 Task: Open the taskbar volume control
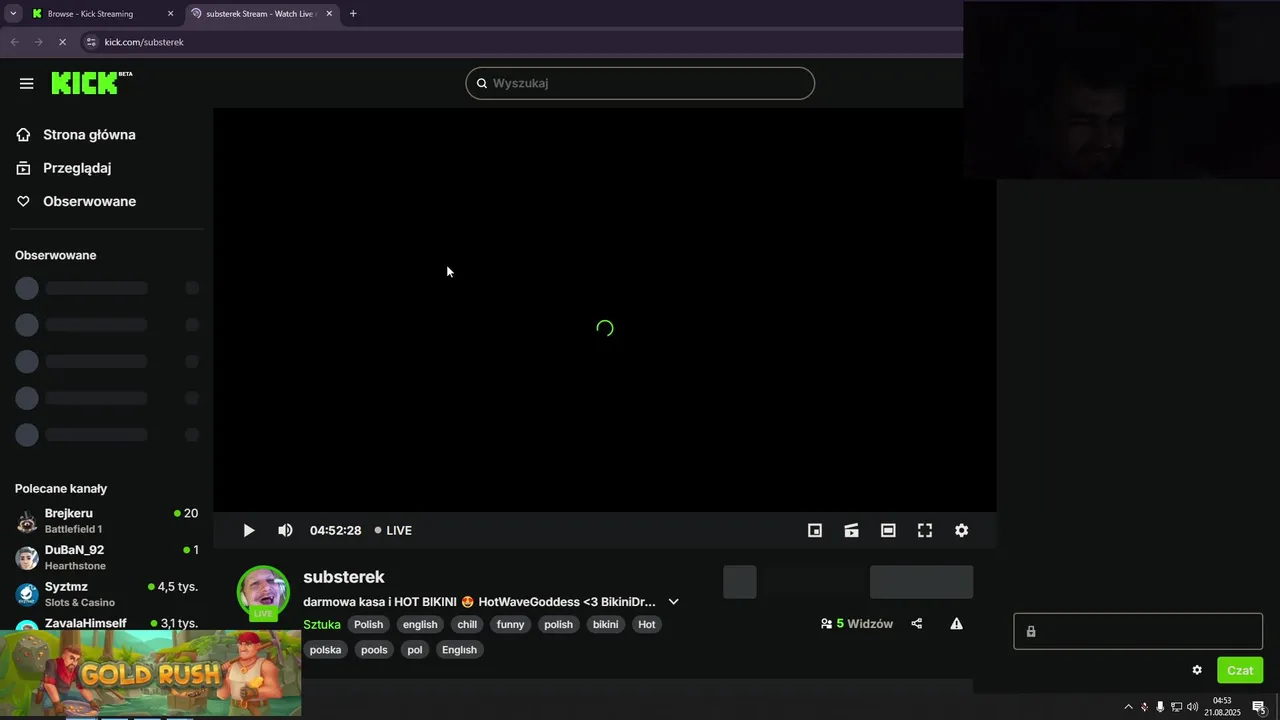coord(1192,707)
